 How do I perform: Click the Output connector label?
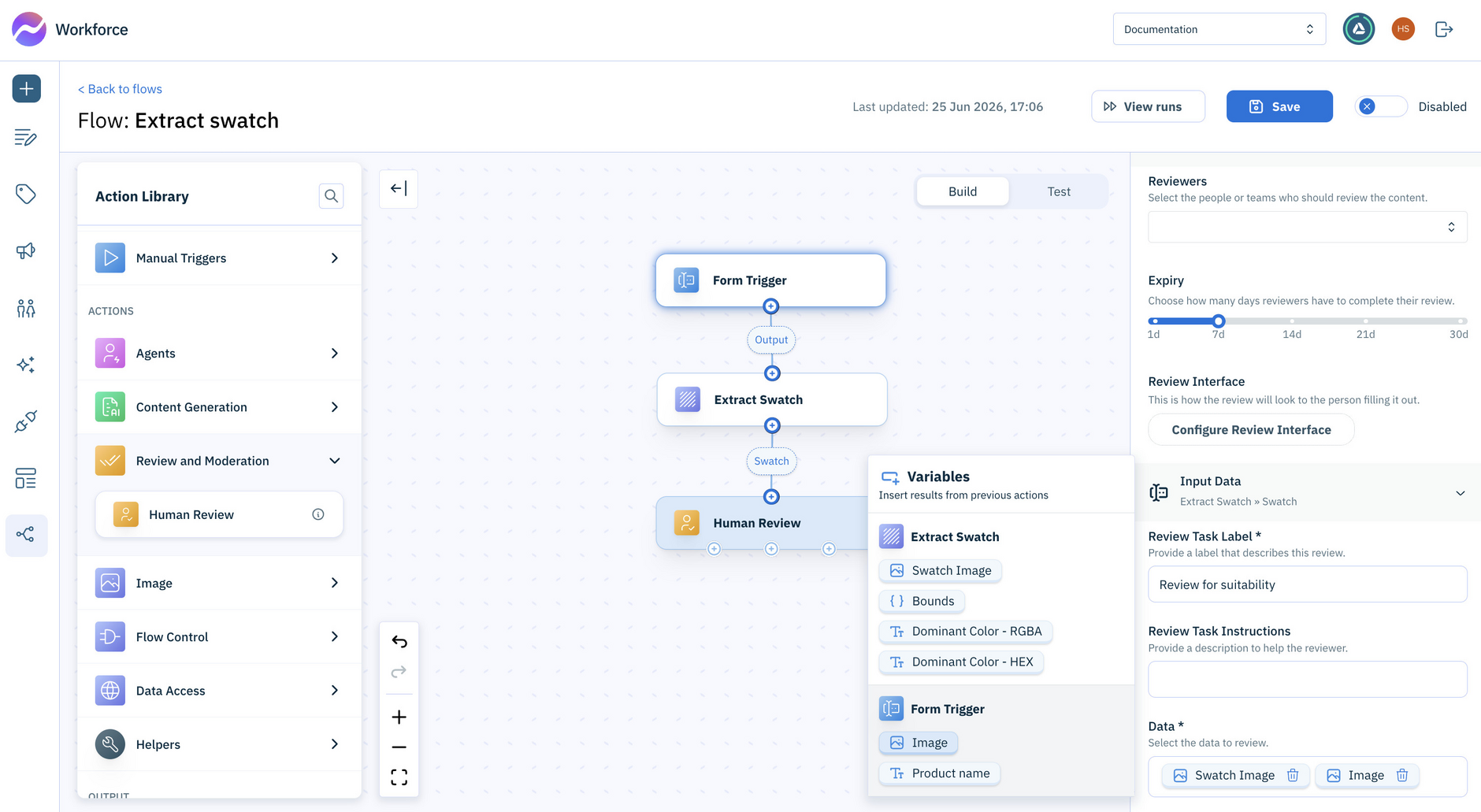pos(771,339)
